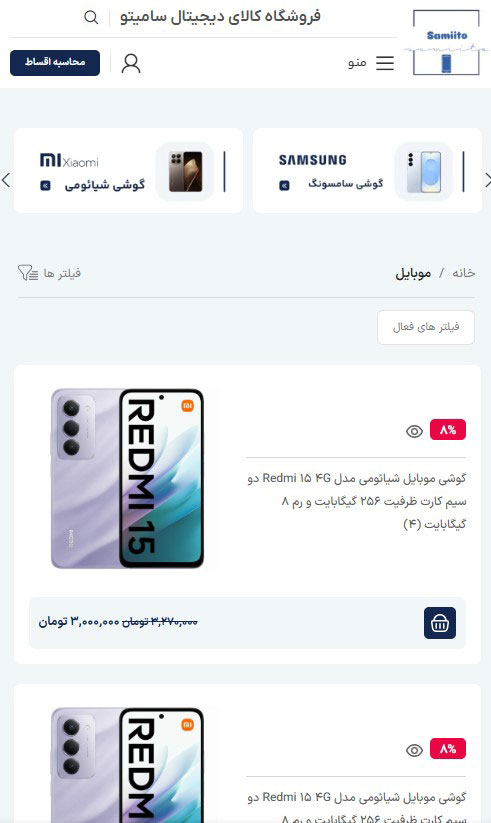
Task: Add first Redmi 15 to basket
Action: 440,623
